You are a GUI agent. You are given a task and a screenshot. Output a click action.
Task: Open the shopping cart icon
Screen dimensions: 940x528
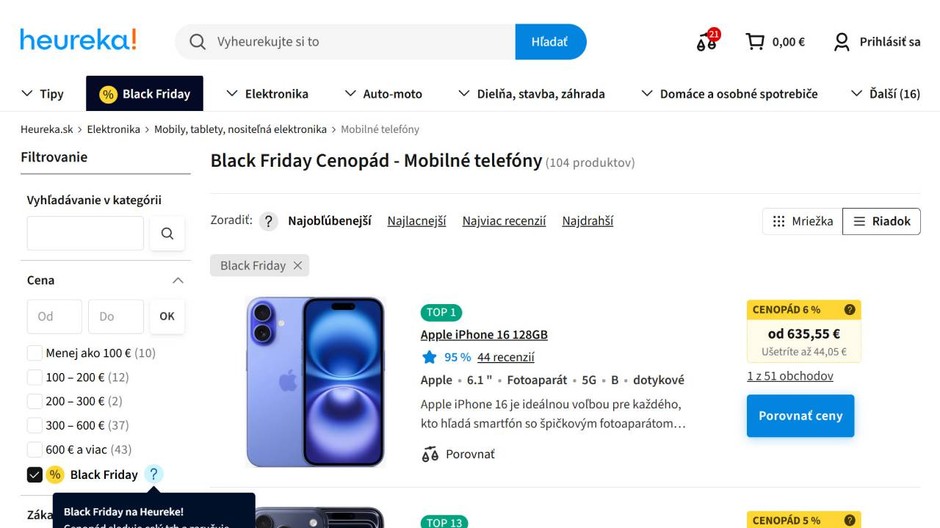pyautogui.click(x=755, y=42)
